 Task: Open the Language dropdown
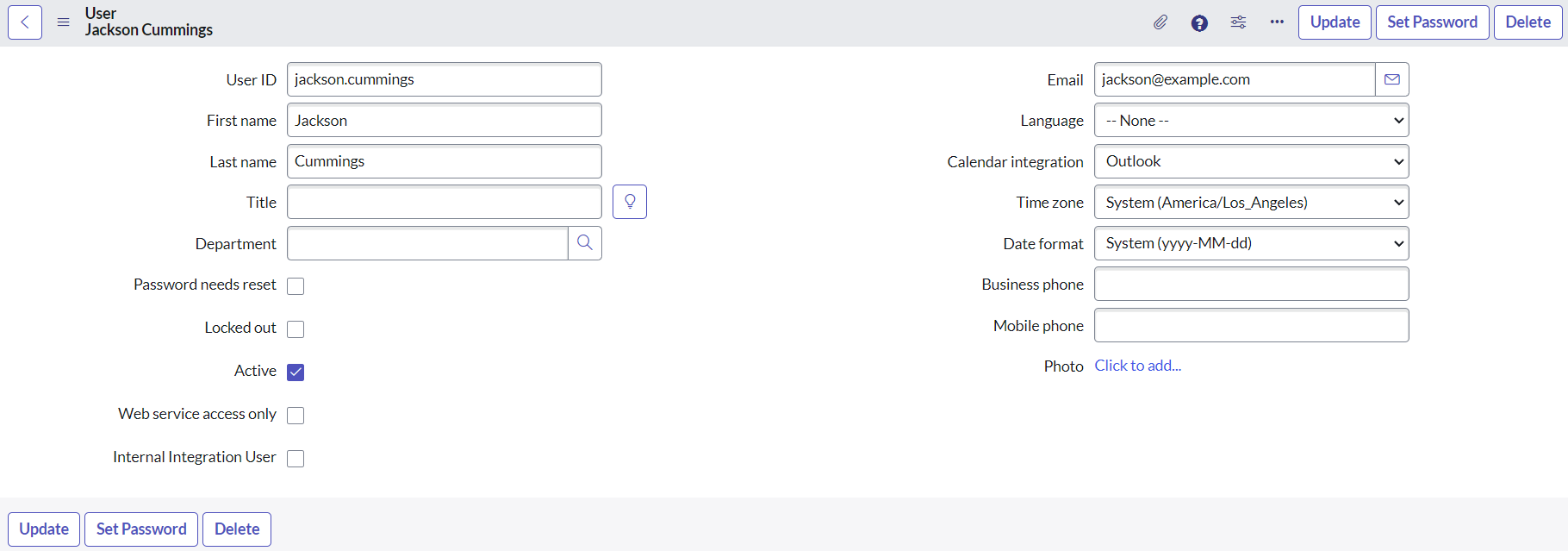tap(1251, 121)
